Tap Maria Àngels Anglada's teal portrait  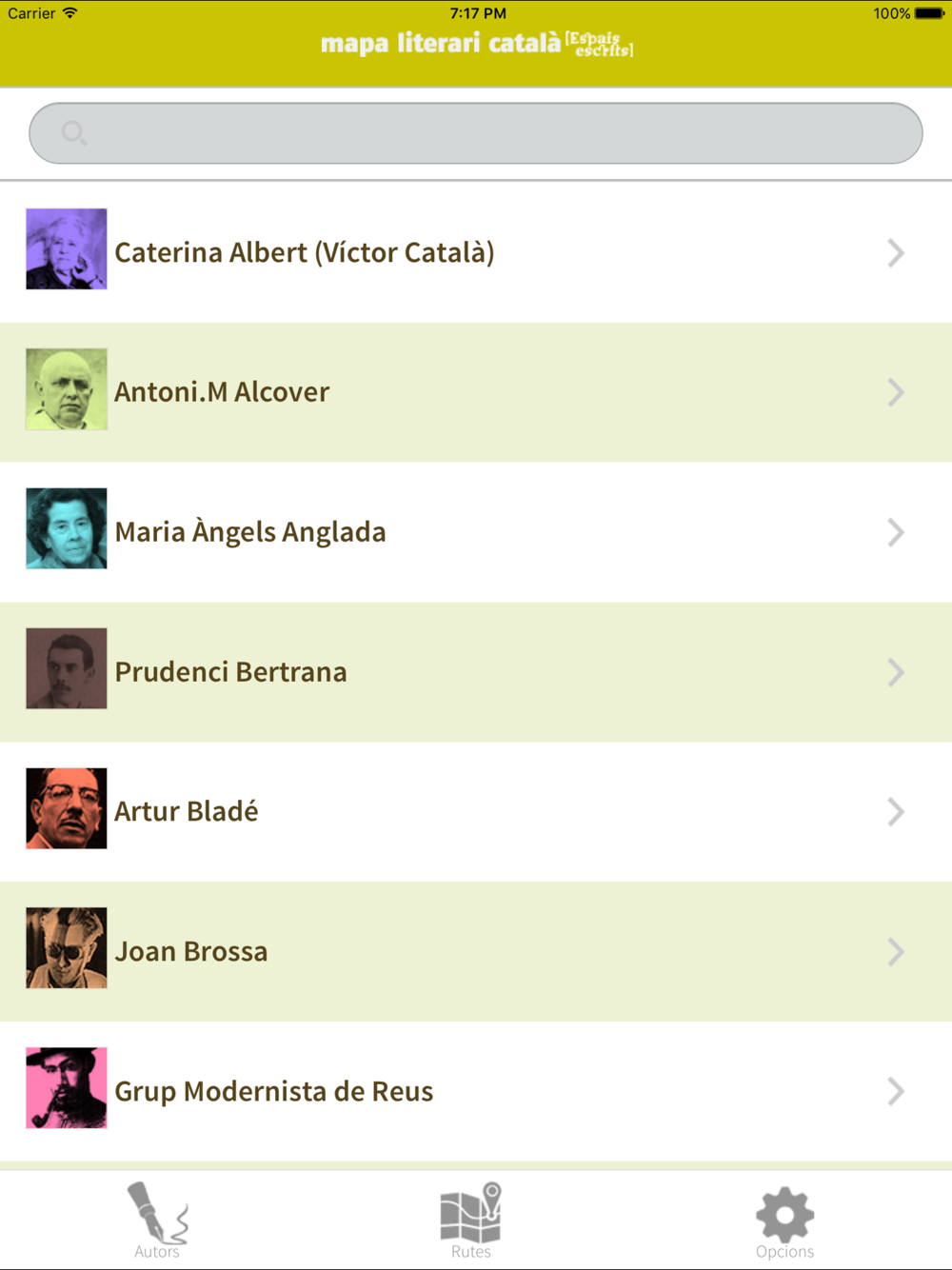67,528
